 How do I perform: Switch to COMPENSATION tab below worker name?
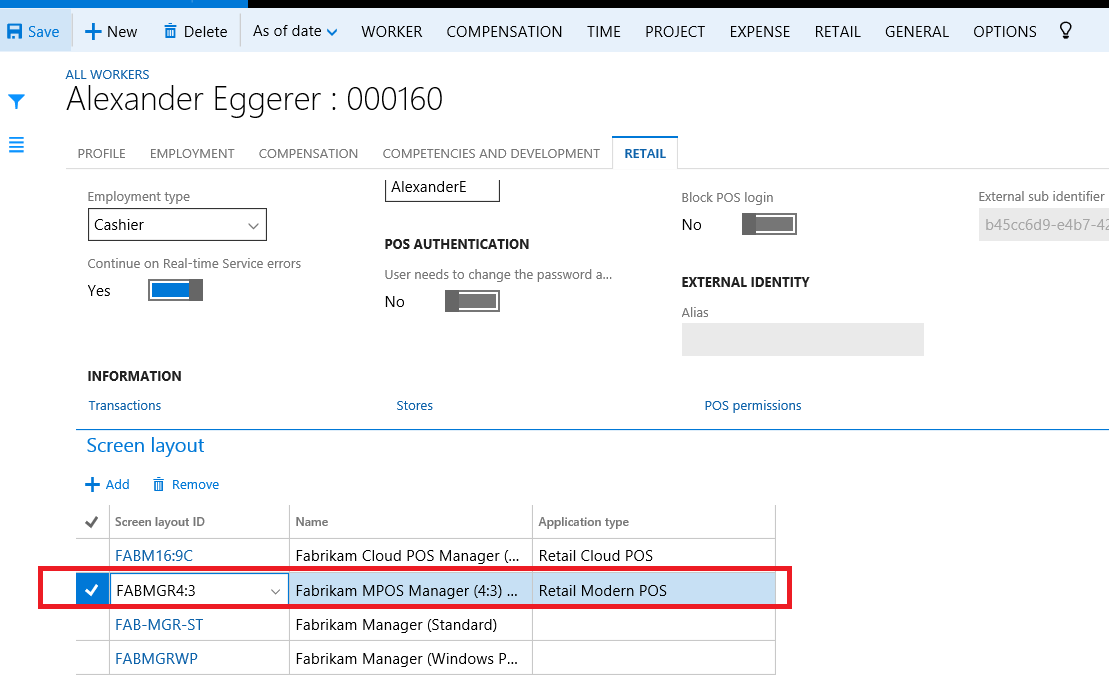point(308,153)
